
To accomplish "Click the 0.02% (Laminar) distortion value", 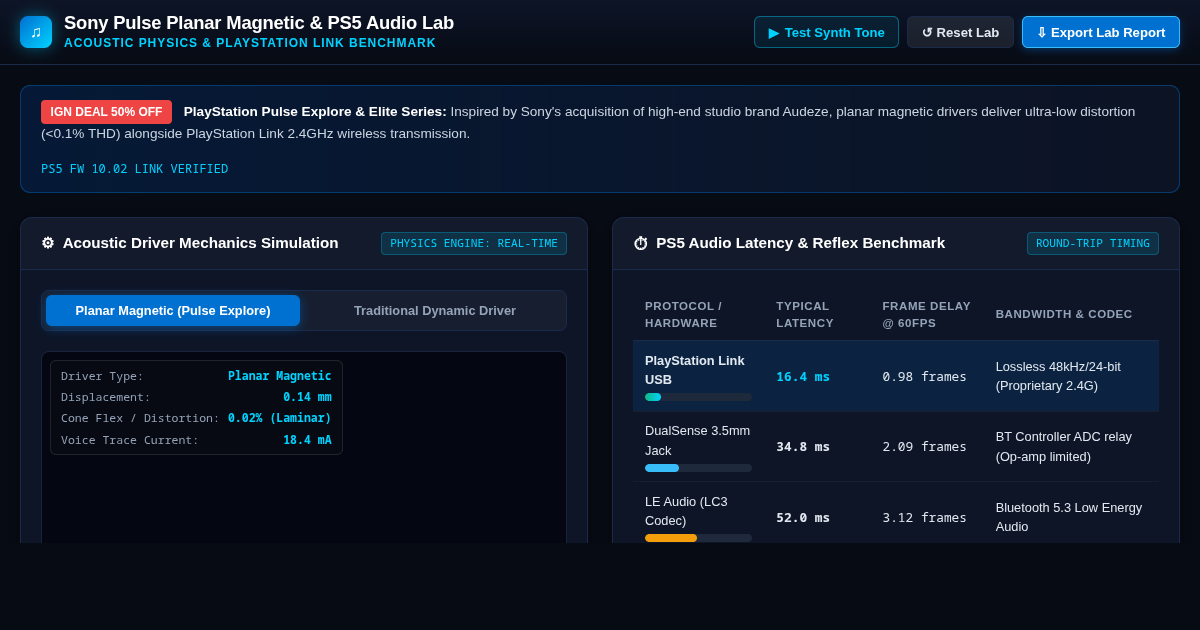I will (x=279, y=418).
